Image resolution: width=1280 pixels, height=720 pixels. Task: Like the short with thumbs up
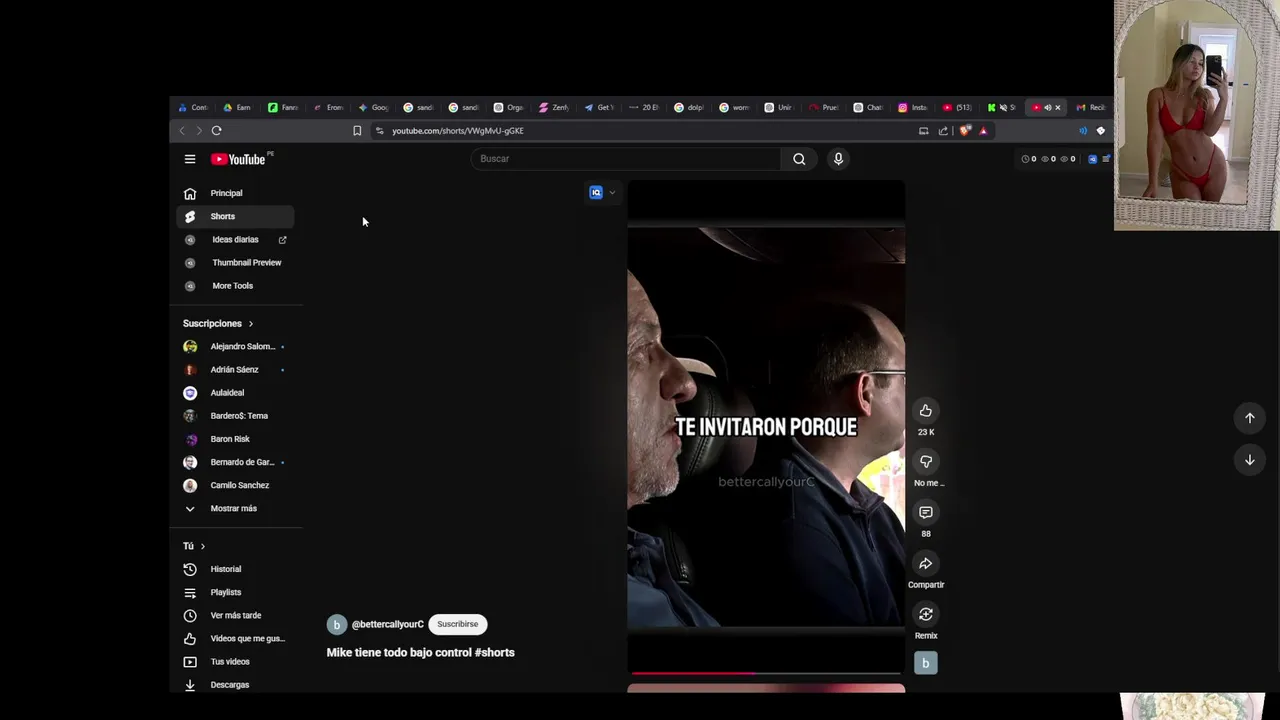pyautogui.click(x=926, y=410)
